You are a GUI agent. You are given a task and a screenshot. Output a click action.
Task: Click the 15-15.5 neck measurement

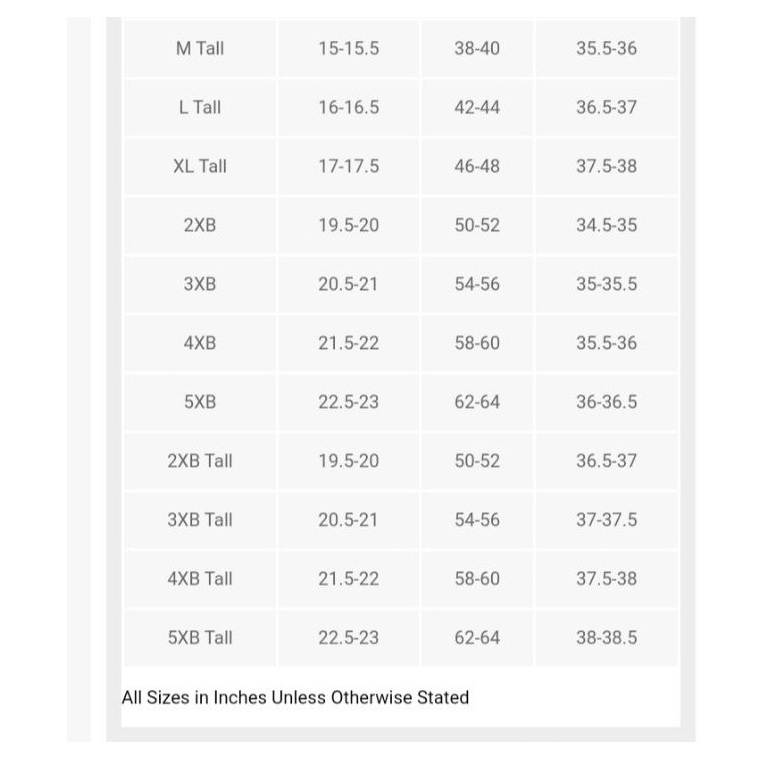coord(349,48)
